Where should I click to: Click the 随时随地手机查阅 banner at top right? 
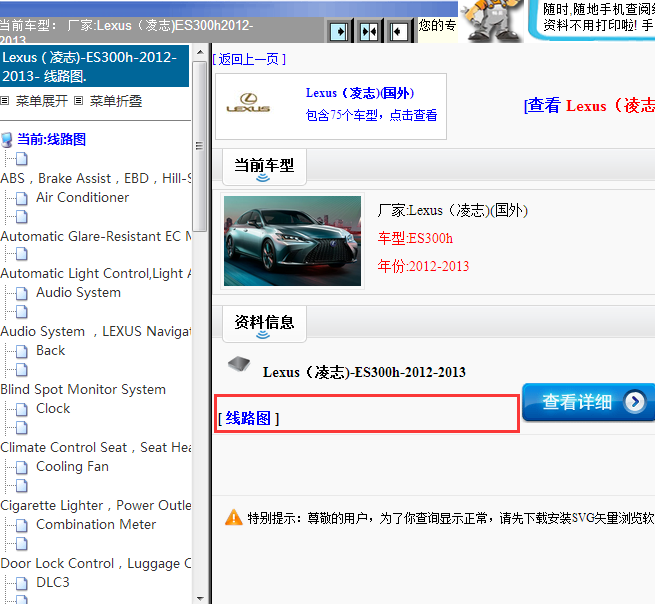(x=592, y=20)
